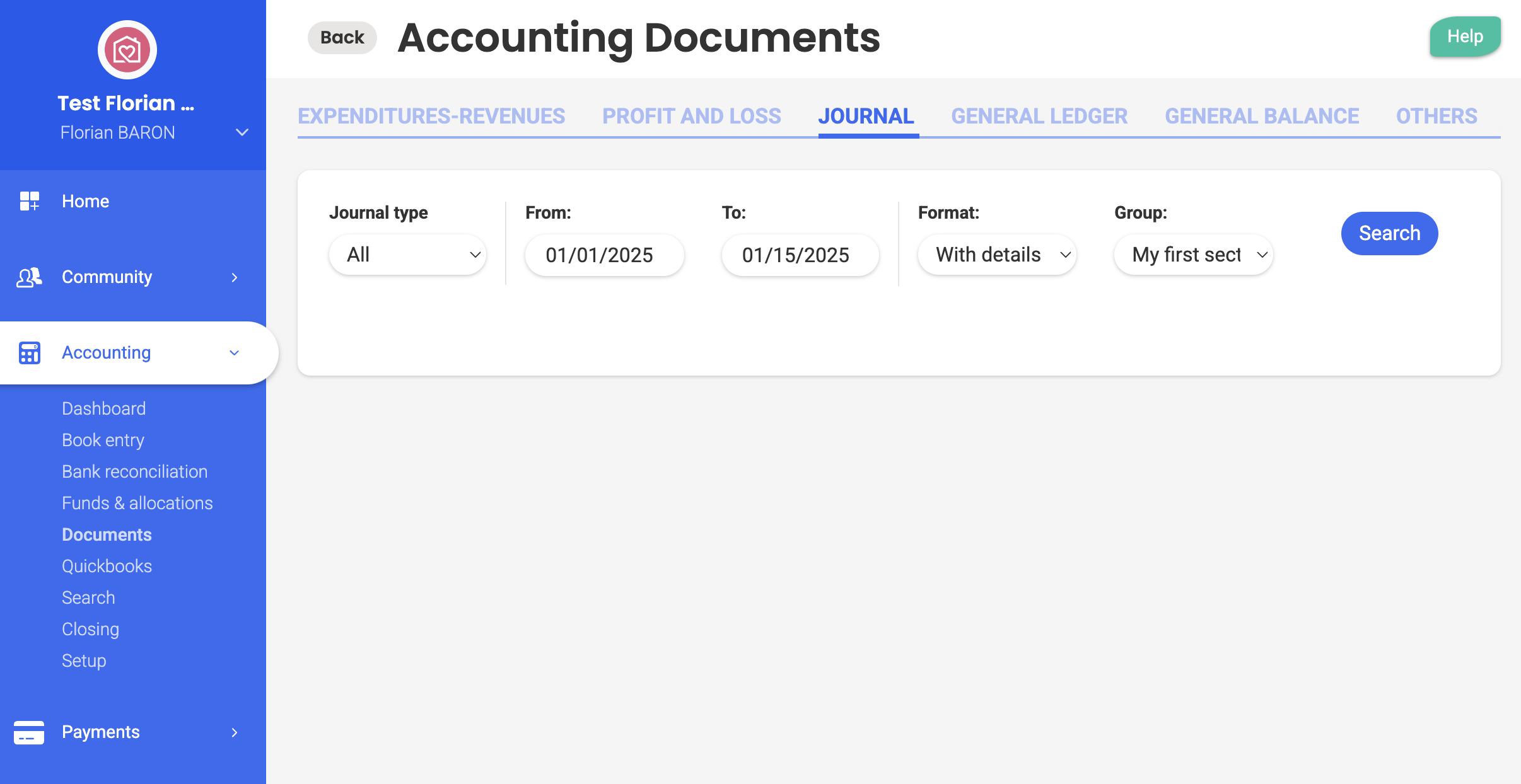Screen dimensions: 1521x784
Task: Click the Payments credit card icon
Action: tap(29, 732)
